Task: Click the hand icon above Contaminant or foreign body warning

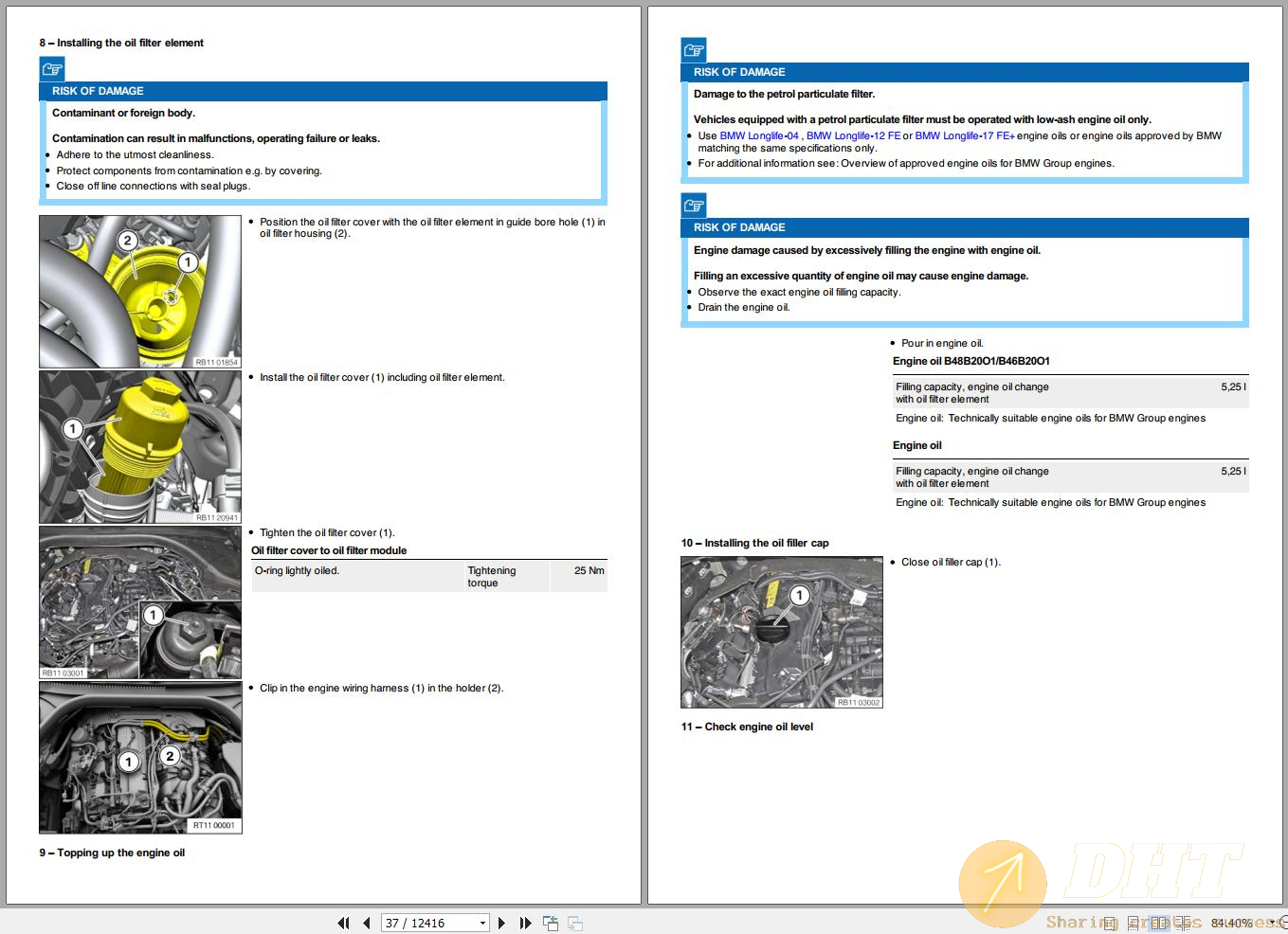Action: [x=51, y=68]
